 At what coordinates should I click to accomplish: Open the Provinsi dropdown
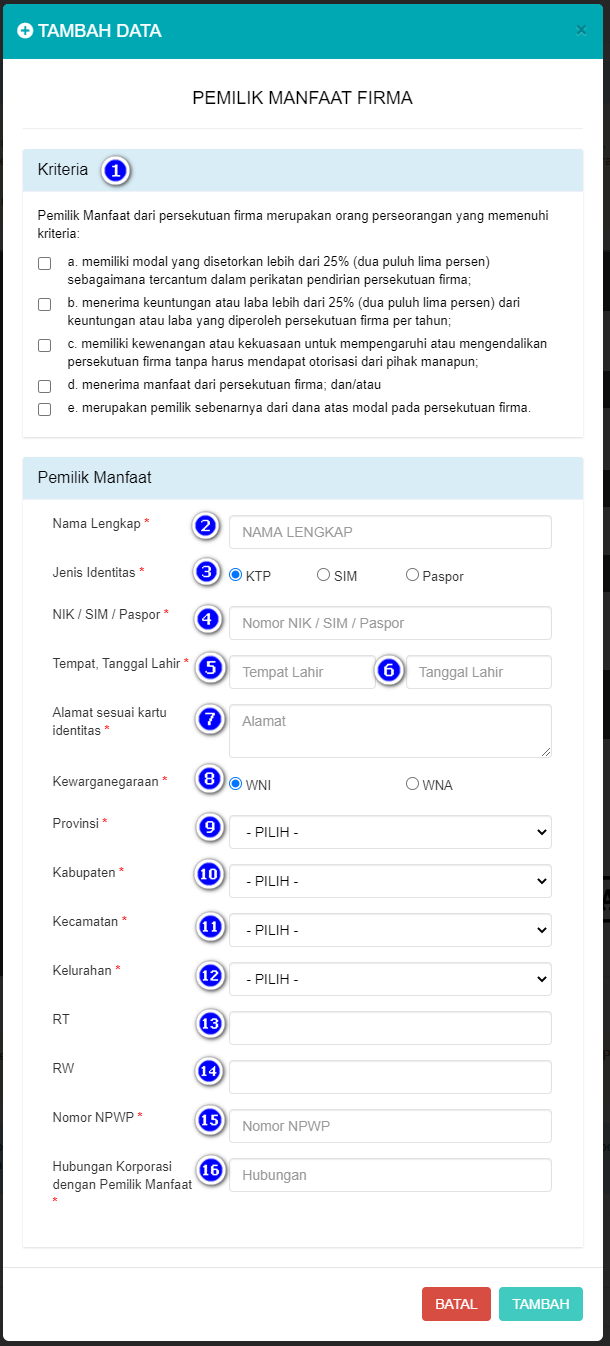[x=390, y=832]
